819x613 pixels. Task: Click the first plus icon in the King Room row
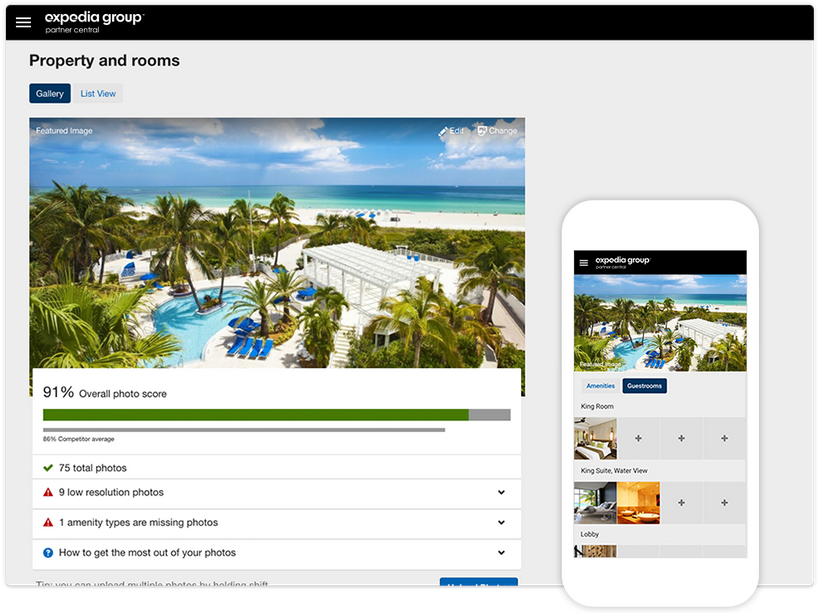(x=638, y=439)
